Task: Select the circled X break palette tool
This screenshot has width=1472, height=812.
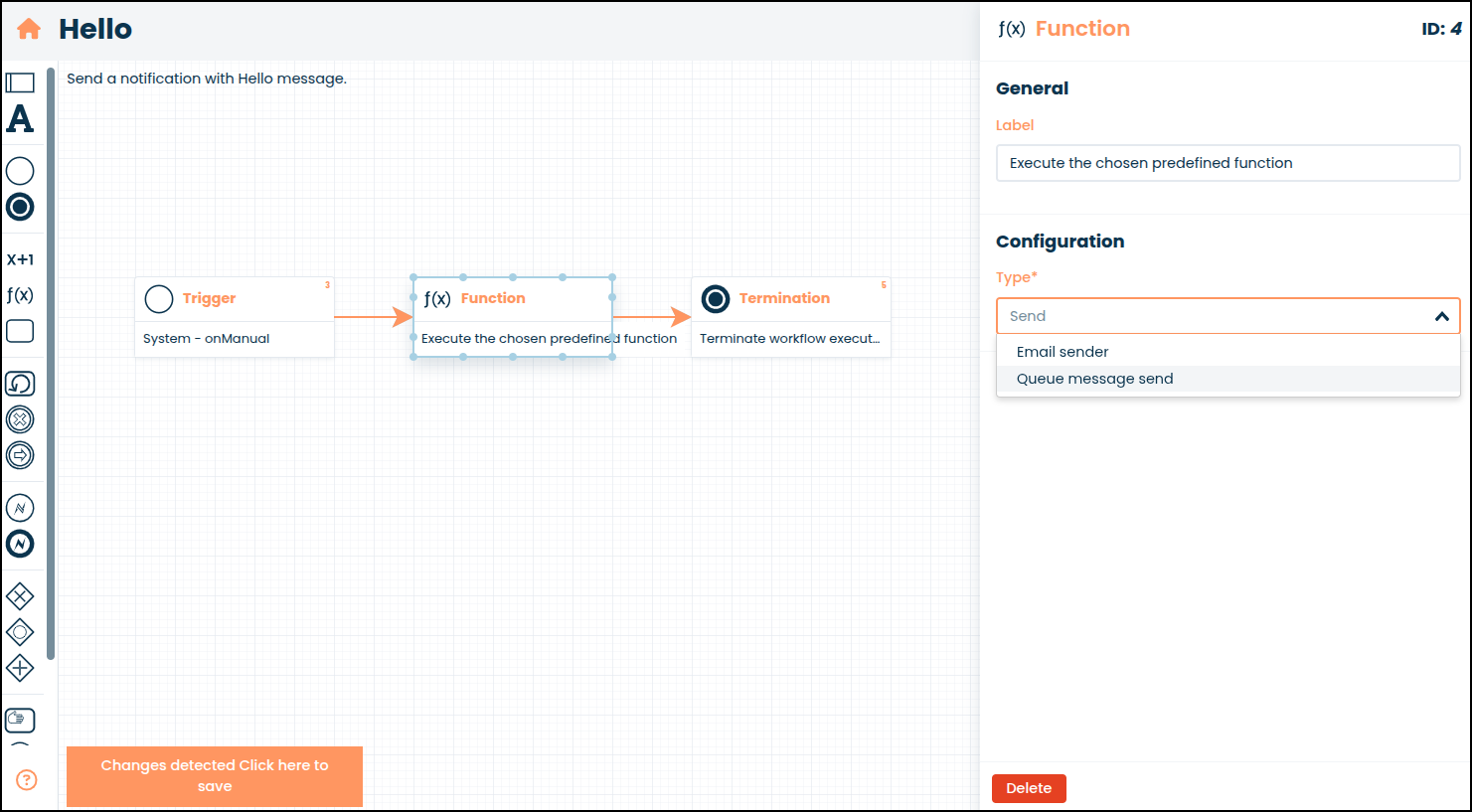Action: point(20,419)
